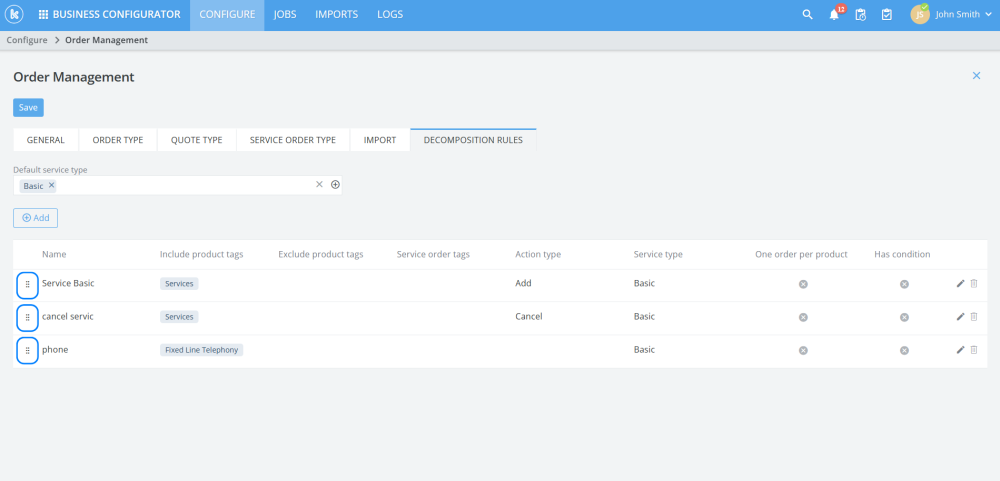Click the Include product tags column header
The height and width of the screenshot is (481, 1000).
coord(202,255)
